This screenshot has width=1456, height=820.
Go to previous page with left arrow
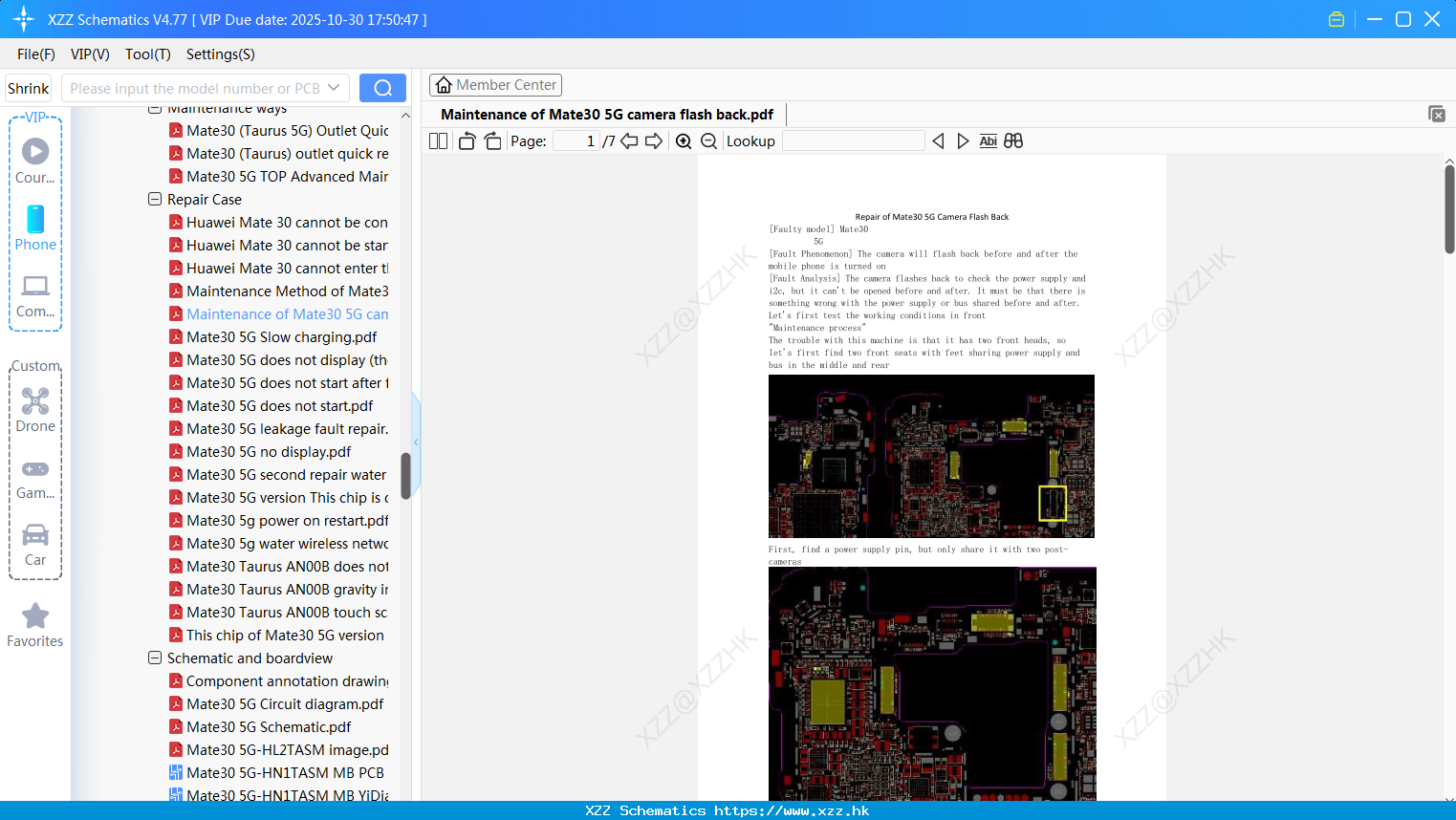coord(629,140)
